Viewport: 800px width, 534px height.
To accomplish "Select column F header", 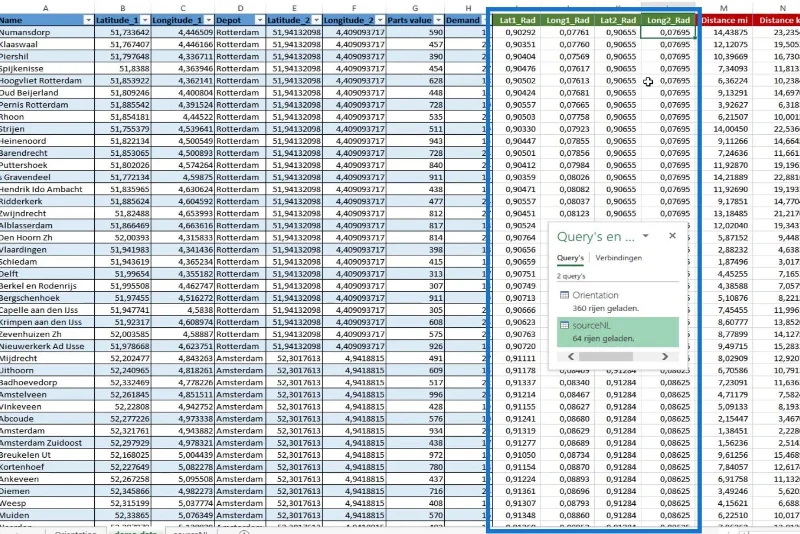I will pyautogui.click(x=354, y=8).
